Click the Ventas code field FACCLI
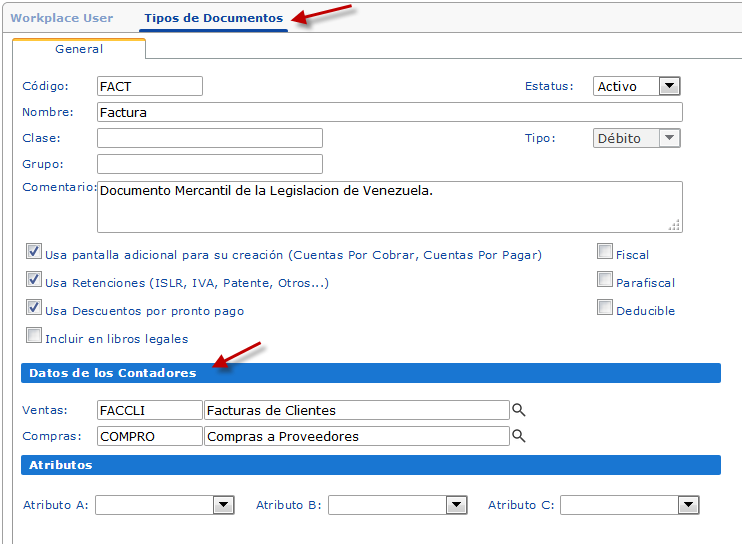The image size is (742, 544). 150,410
